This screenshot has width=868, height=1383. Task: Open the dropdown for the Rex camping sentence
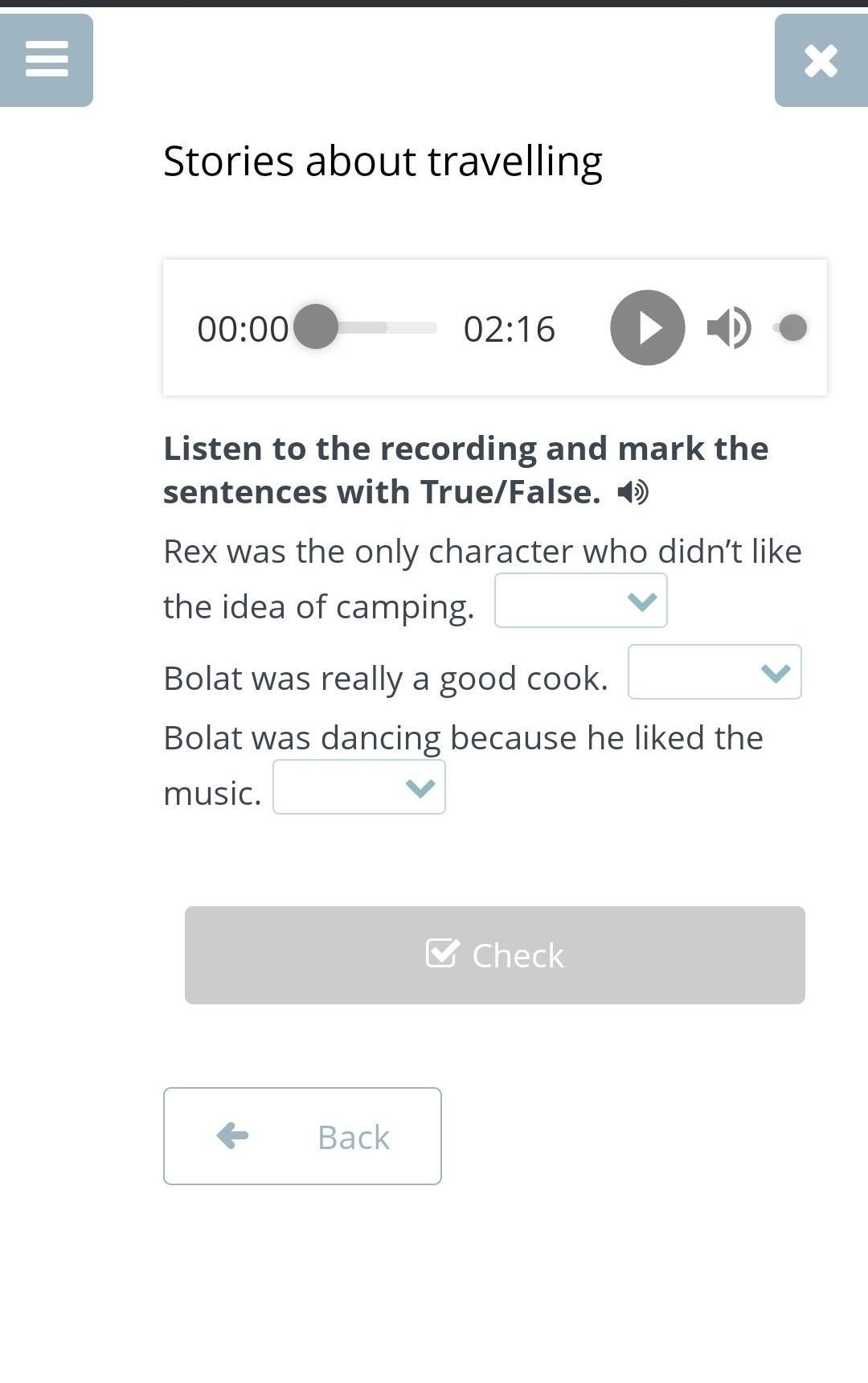click(x=580, y=601)
